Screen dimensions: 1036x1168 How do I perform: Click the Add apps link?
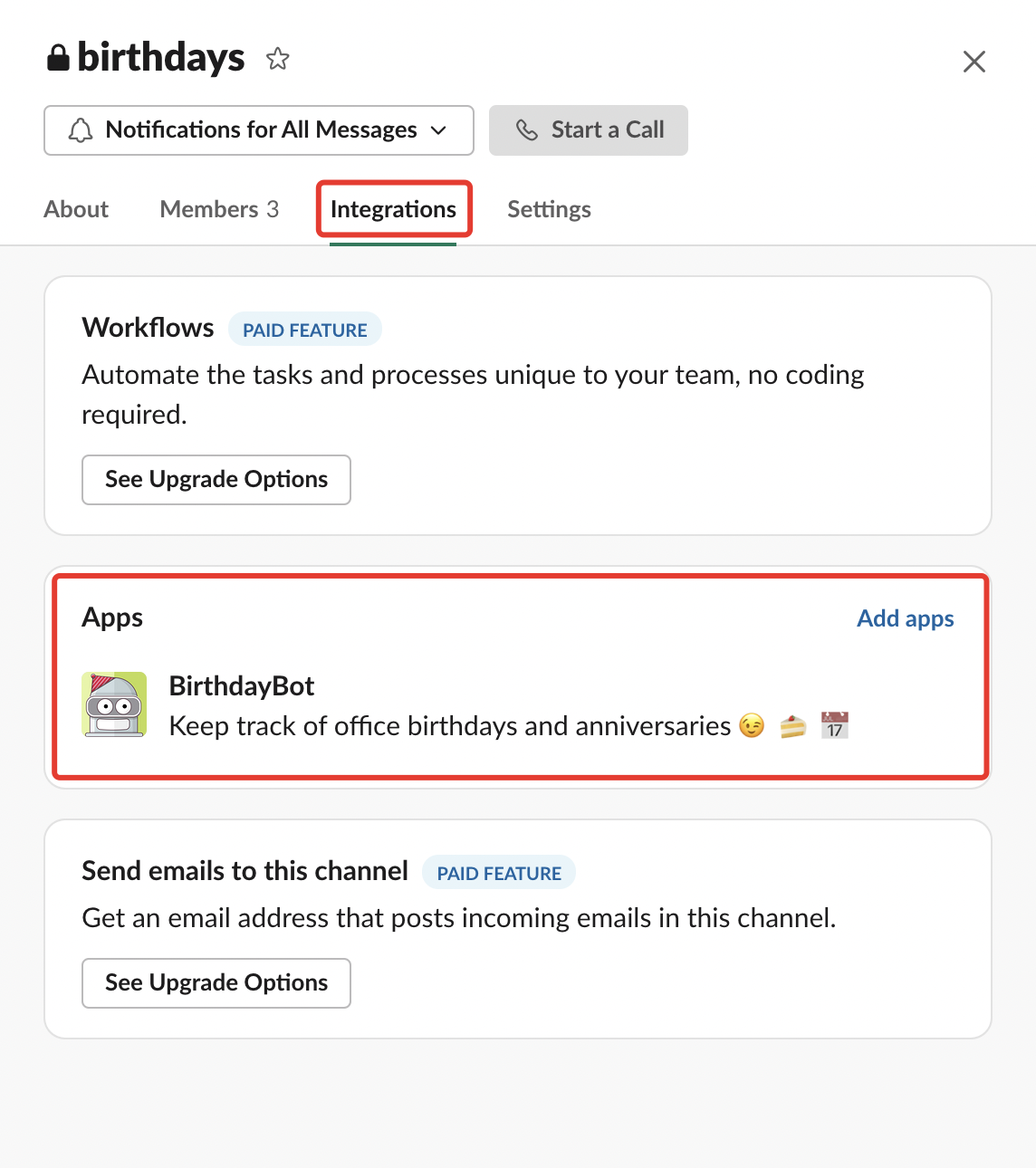(x=905, y=618)
